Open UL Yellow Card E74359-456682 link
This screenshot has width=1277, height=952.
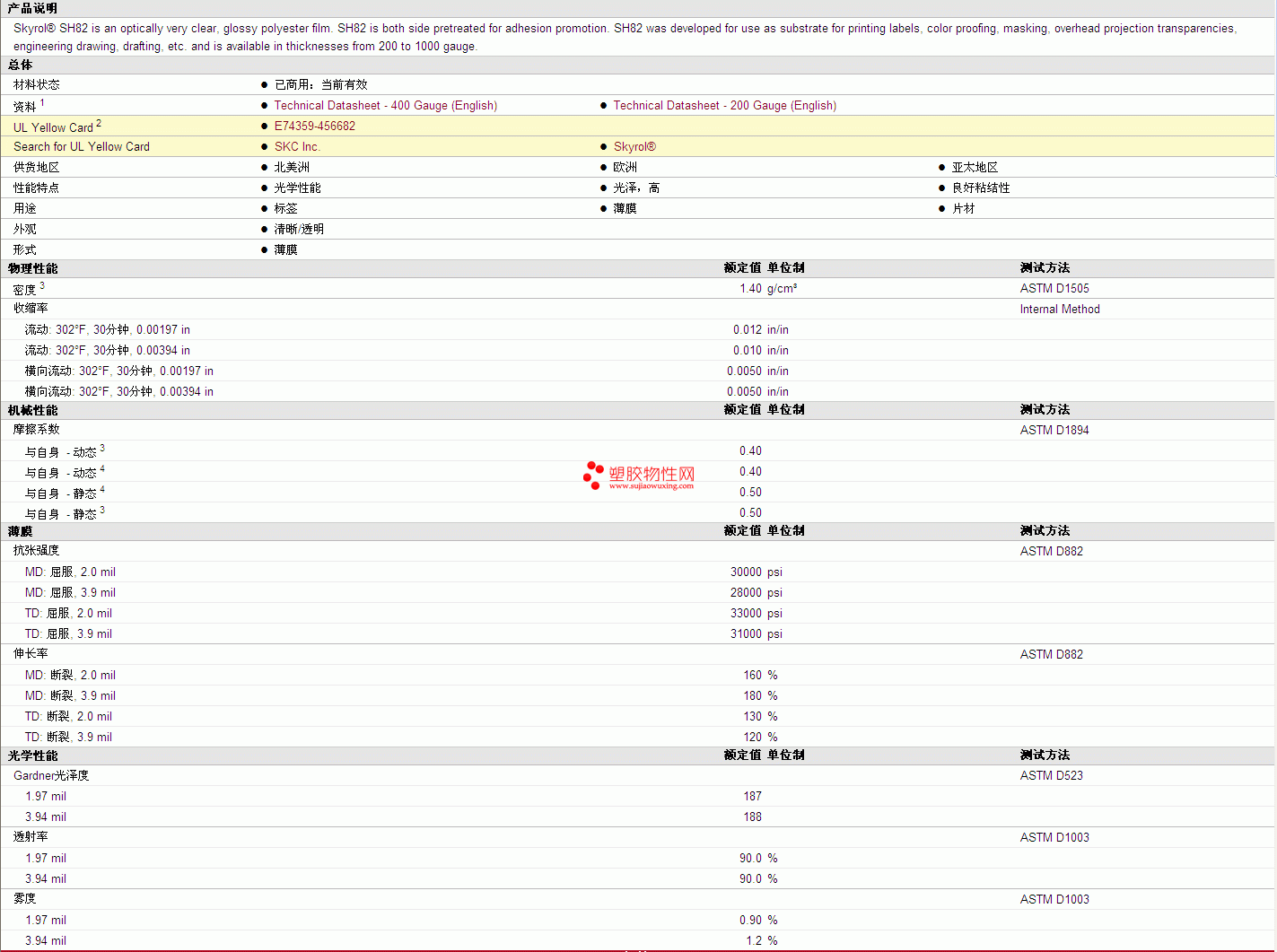point(315,126)
